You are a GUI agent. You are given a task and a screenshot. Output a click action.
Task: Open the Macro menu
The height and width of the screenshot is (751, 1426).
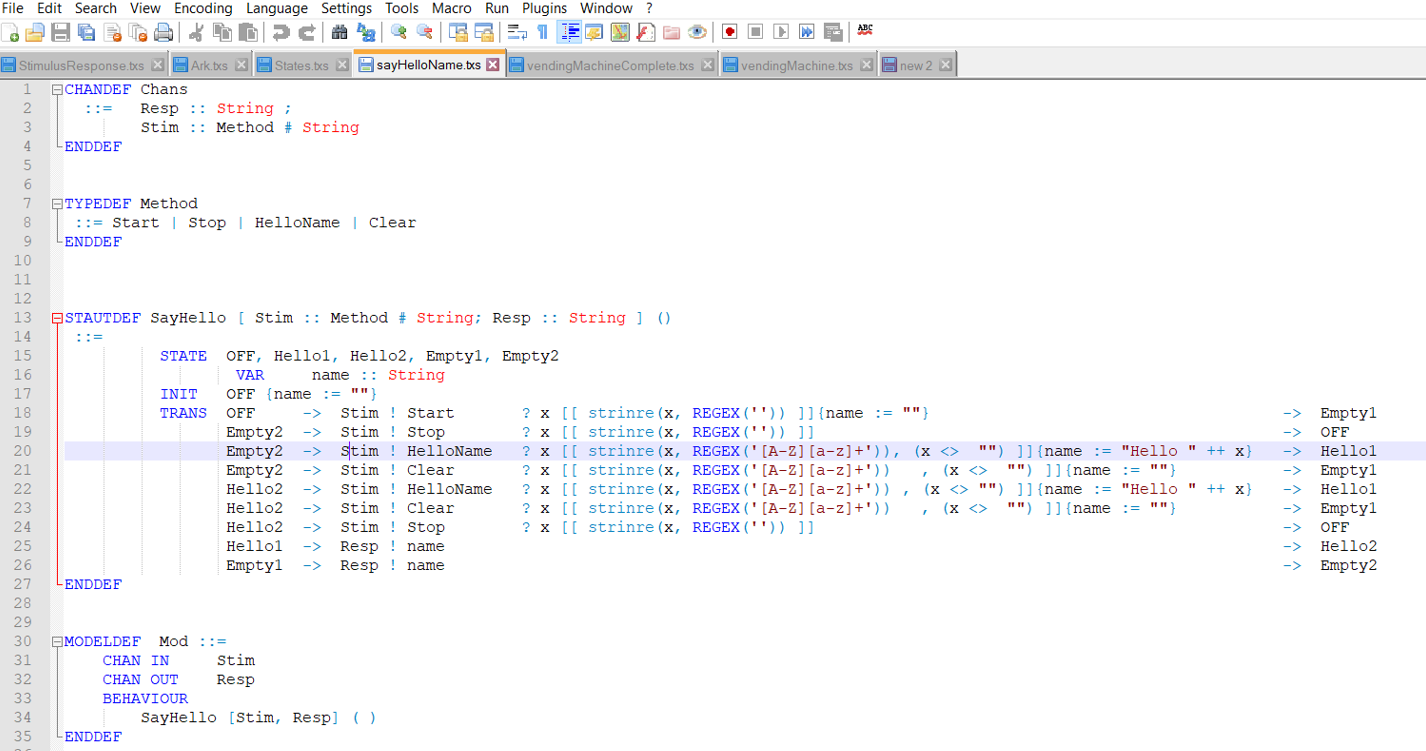pos(452,8)
